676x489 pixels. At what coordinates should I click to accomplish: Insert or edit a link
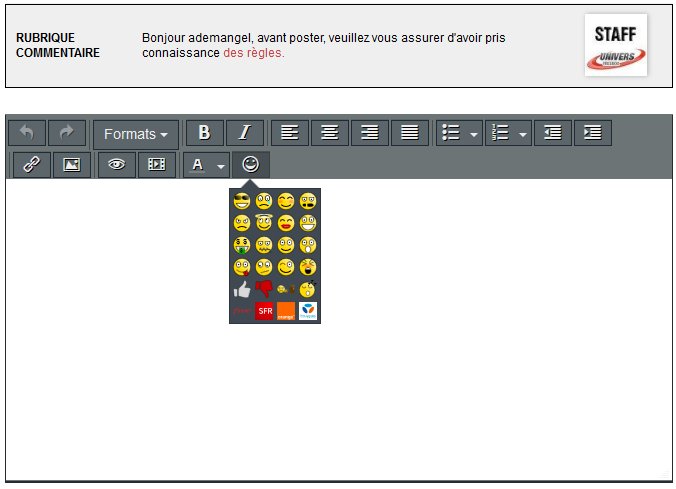(x=32, y=164)
